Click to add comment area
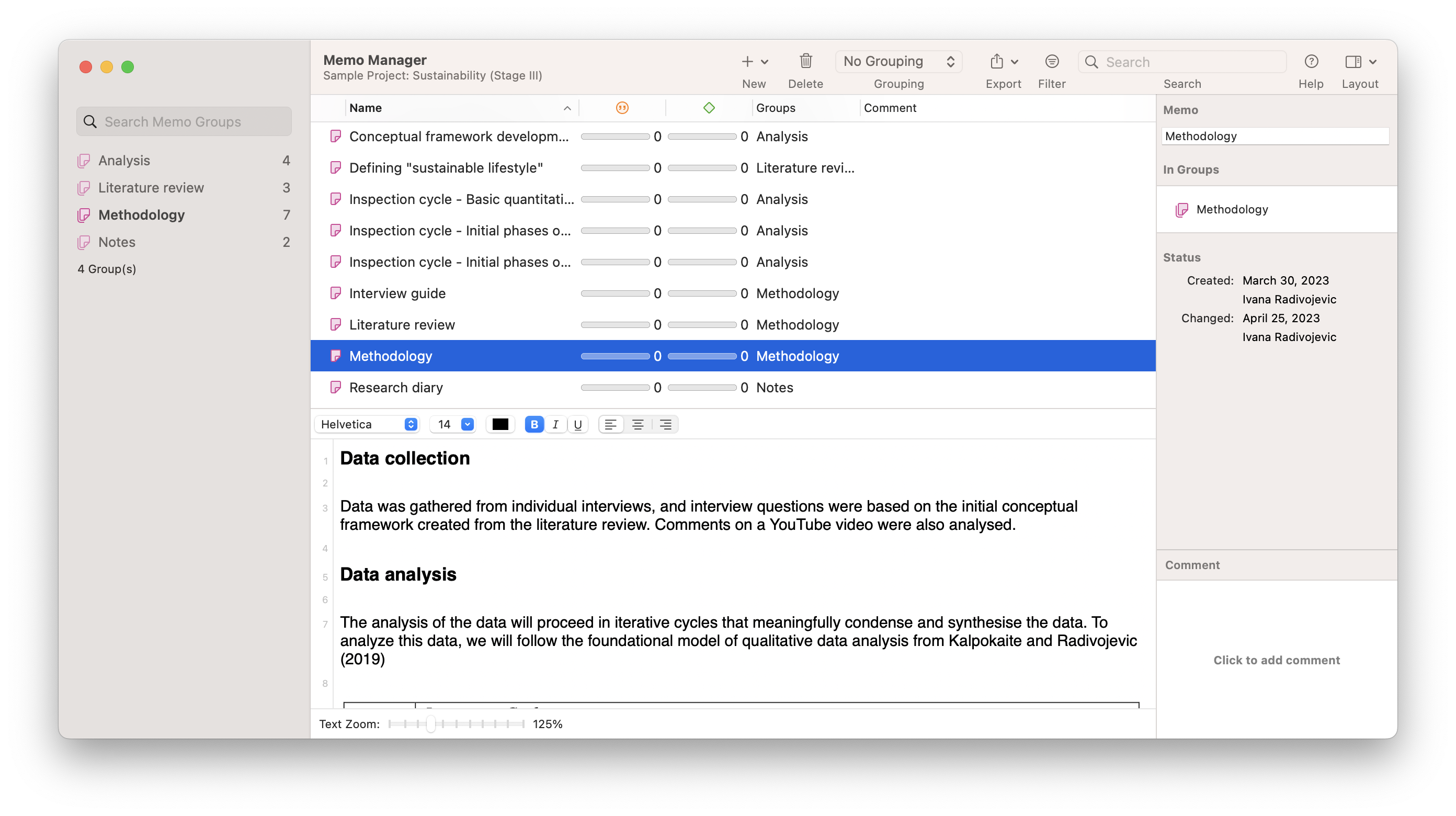 (x=1276, y=660)
